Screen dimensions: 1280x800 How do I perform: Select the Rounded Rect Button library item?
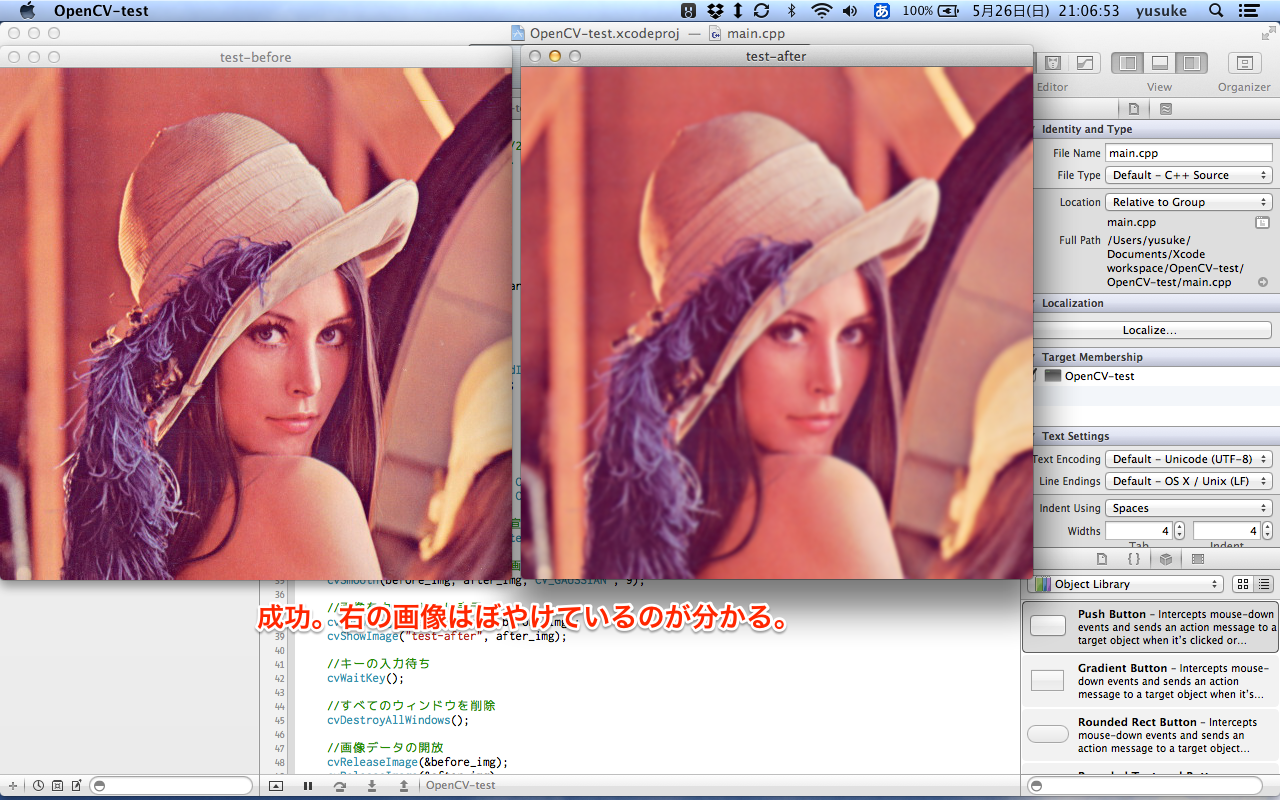pos(1151,735)
